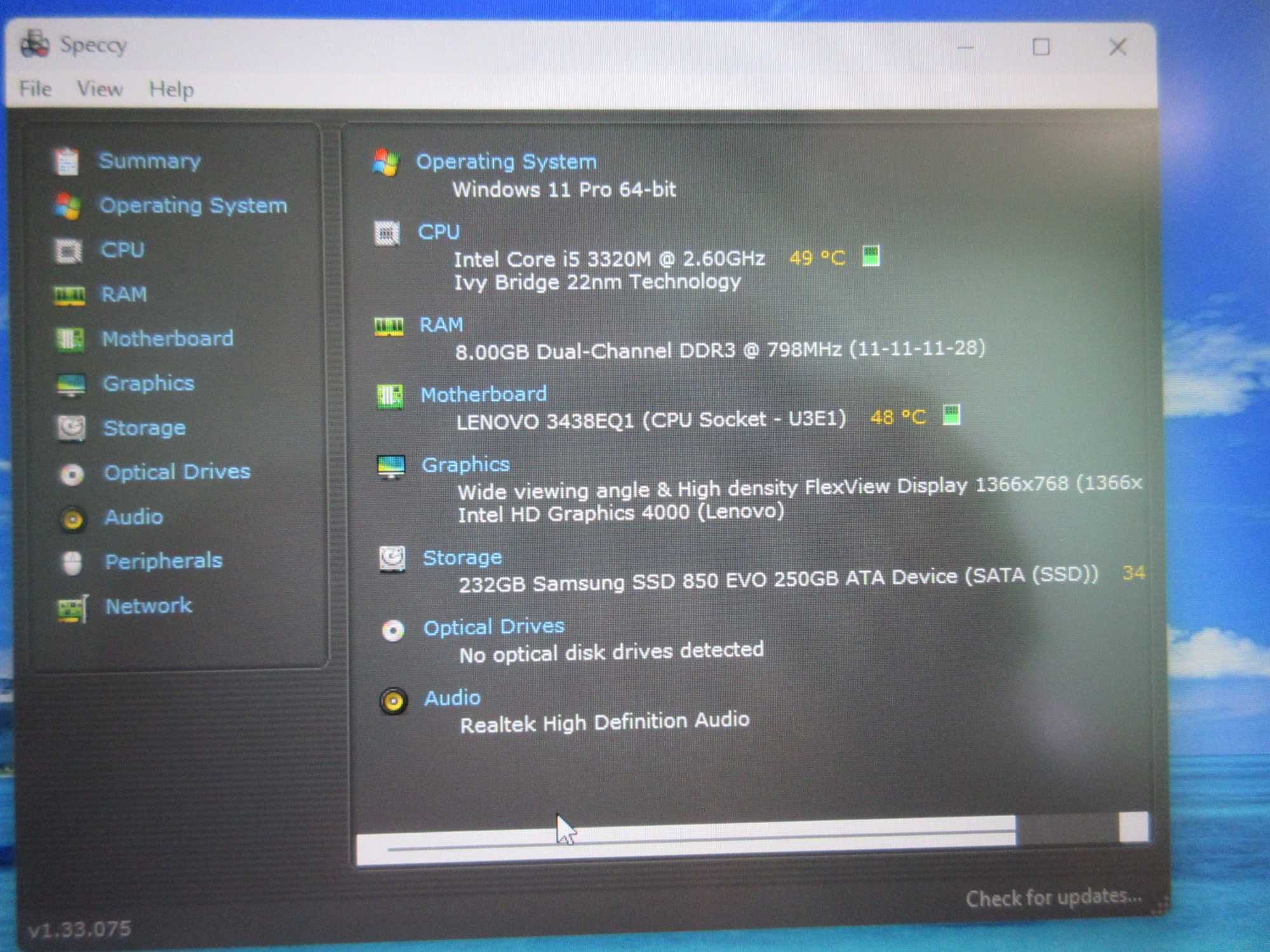Click version label v1.33.075
The width and height of the screenshot is (1270, 952).
80,930
